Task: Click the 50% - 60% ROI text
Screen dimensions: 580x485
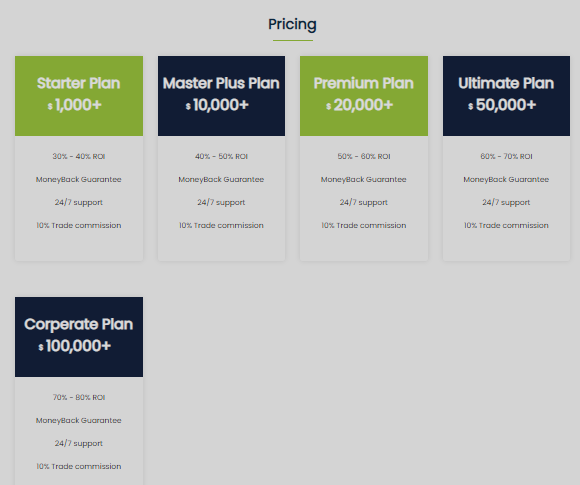Action: (x=364, y=156)
